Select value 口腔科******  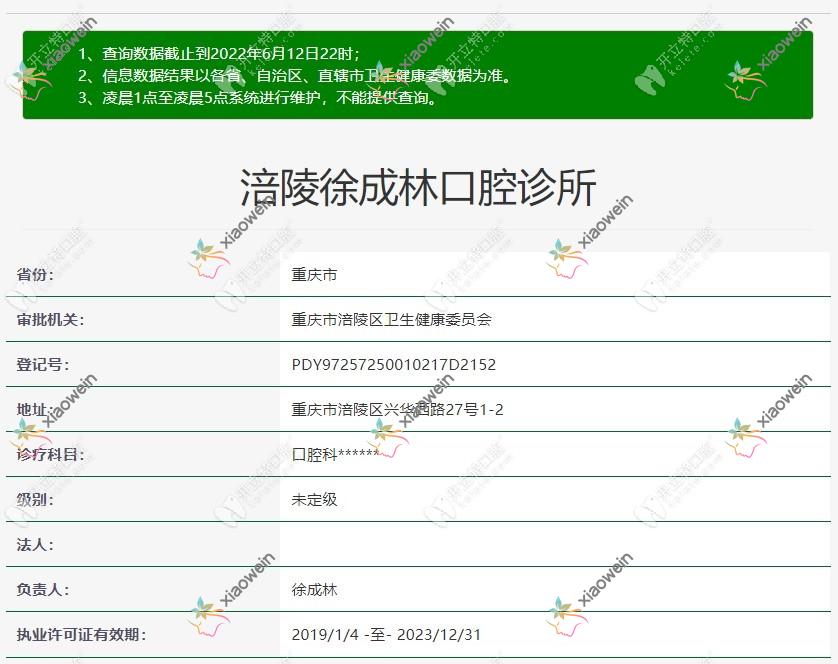pyautogui.click(x=335, y=454)
